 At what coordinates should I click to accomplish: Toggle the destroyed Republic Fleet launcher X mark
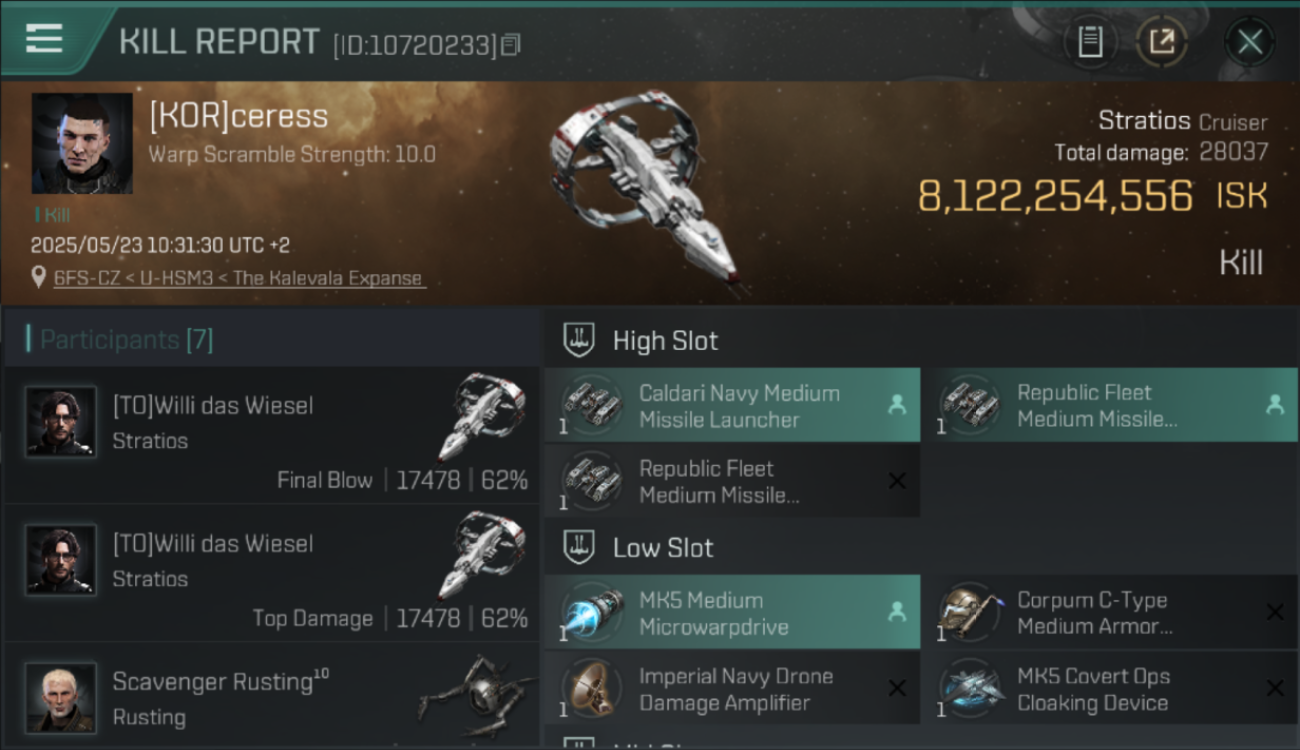click(x=897, y=481)
